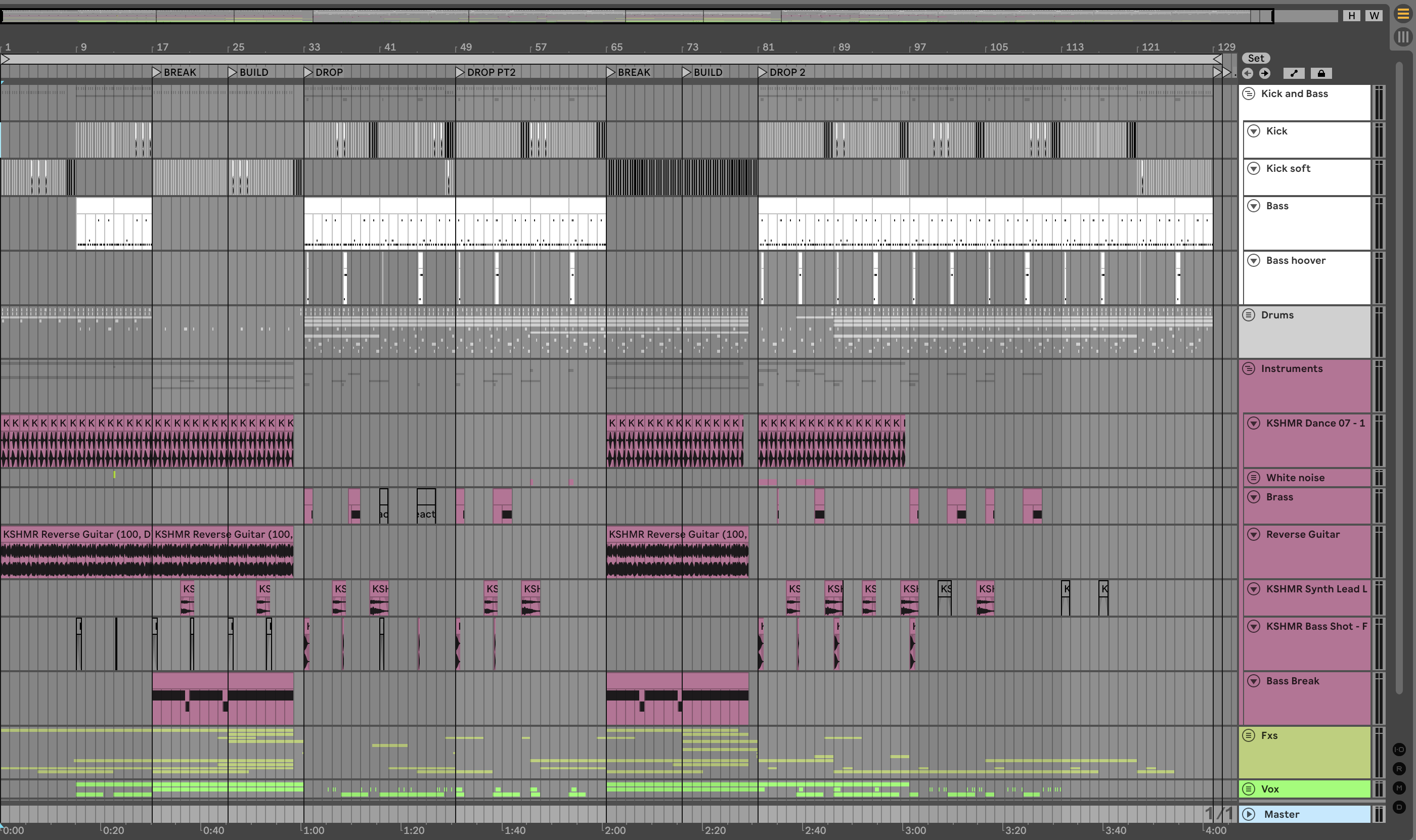The width and height of the screenshot is (1416, 840).
Task: Click loop end marker near bar 129
Action: pyautogui.click(x=1217, y=59)
